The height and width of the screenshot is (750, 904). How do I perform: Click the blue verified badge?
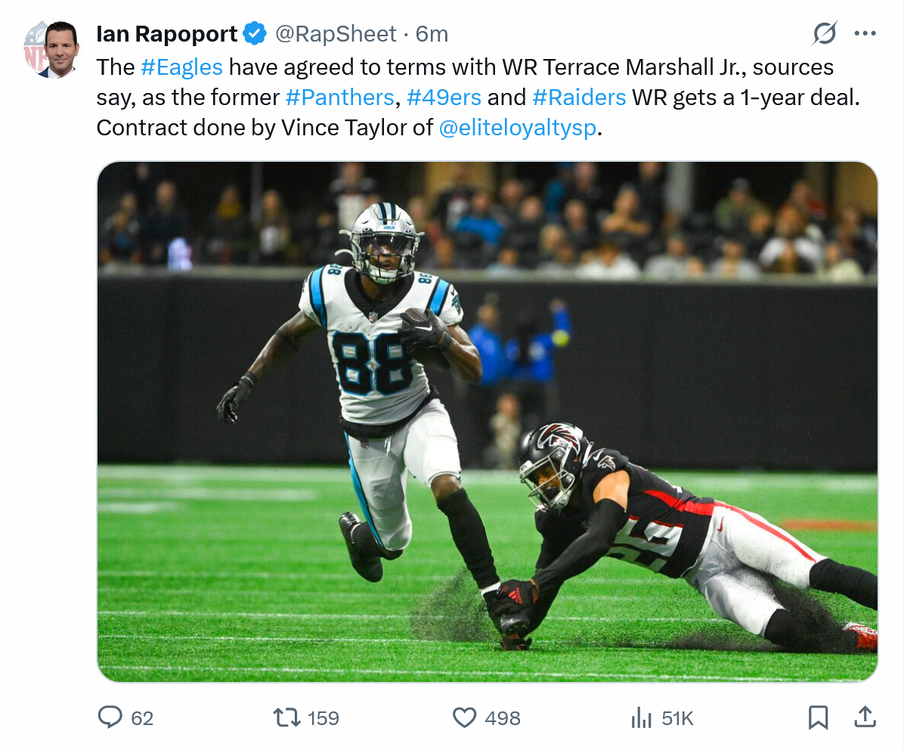click(254, 33)
